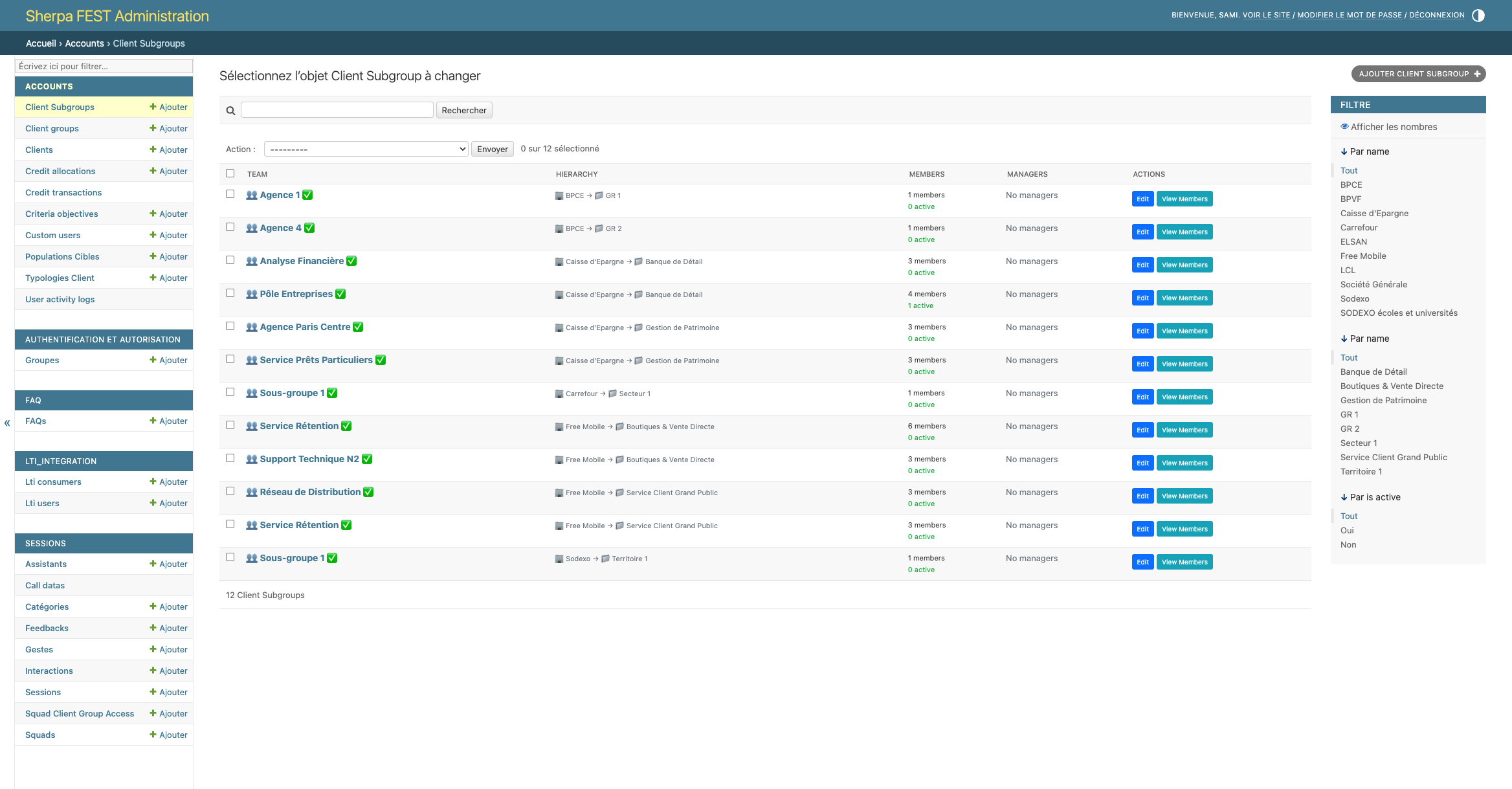1512x789 pixels.
Task: Select the Support Technique N2 checkbox
Action: coord(230,458)
